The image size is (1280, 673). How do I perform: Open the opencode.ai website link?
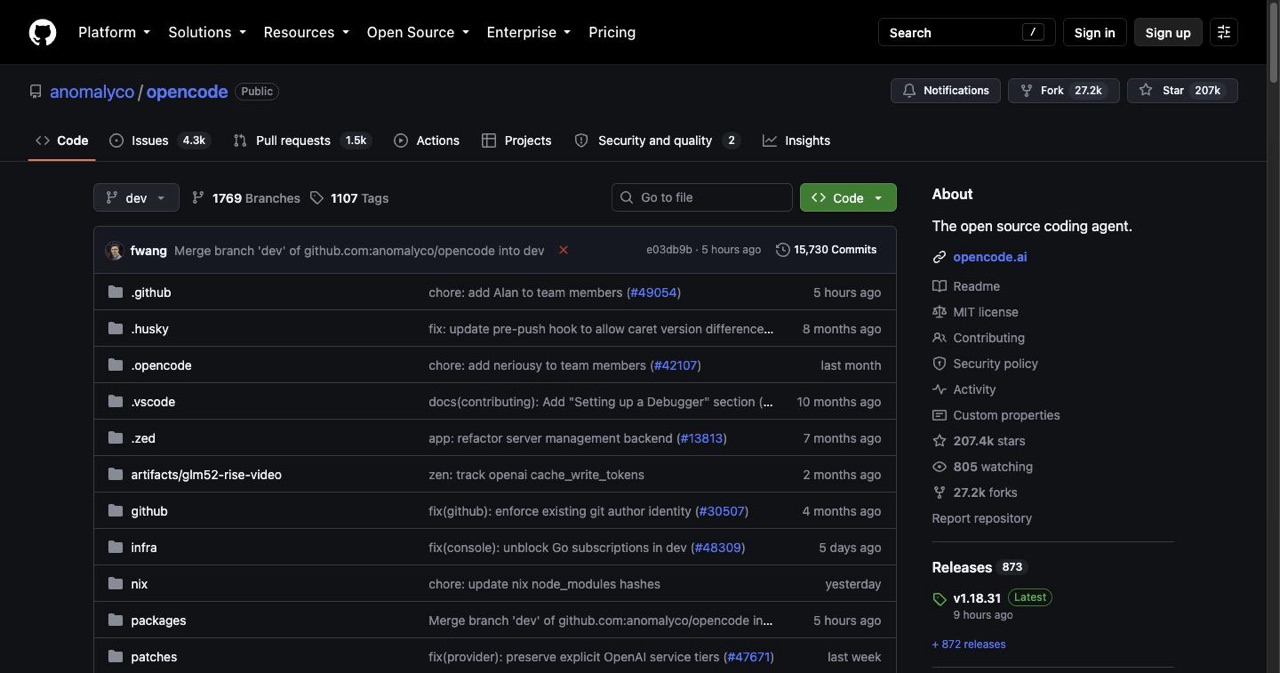(x=990, y=257)
